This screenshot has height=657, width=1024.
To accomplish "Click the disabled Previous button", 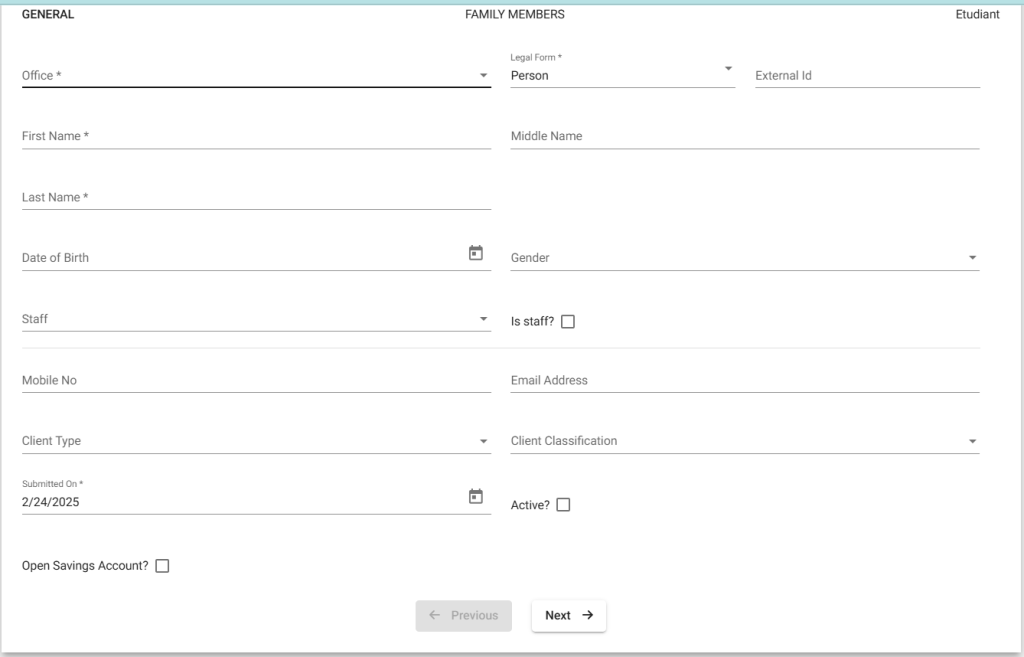I will pos(463,616).
